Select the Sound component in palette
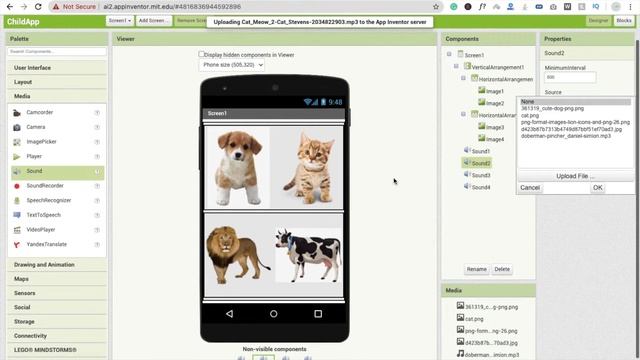 [x=58, y=171]
